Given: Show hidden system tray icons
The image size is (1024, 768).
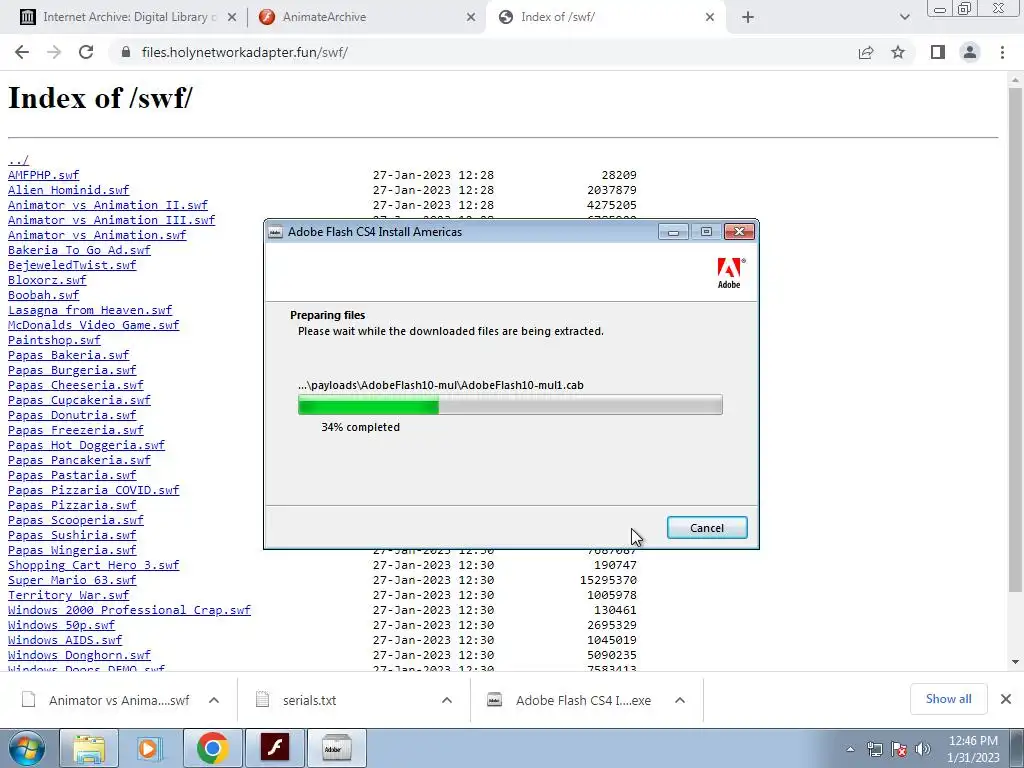Looking at the screenshot, I should click(x=850, y=749).
